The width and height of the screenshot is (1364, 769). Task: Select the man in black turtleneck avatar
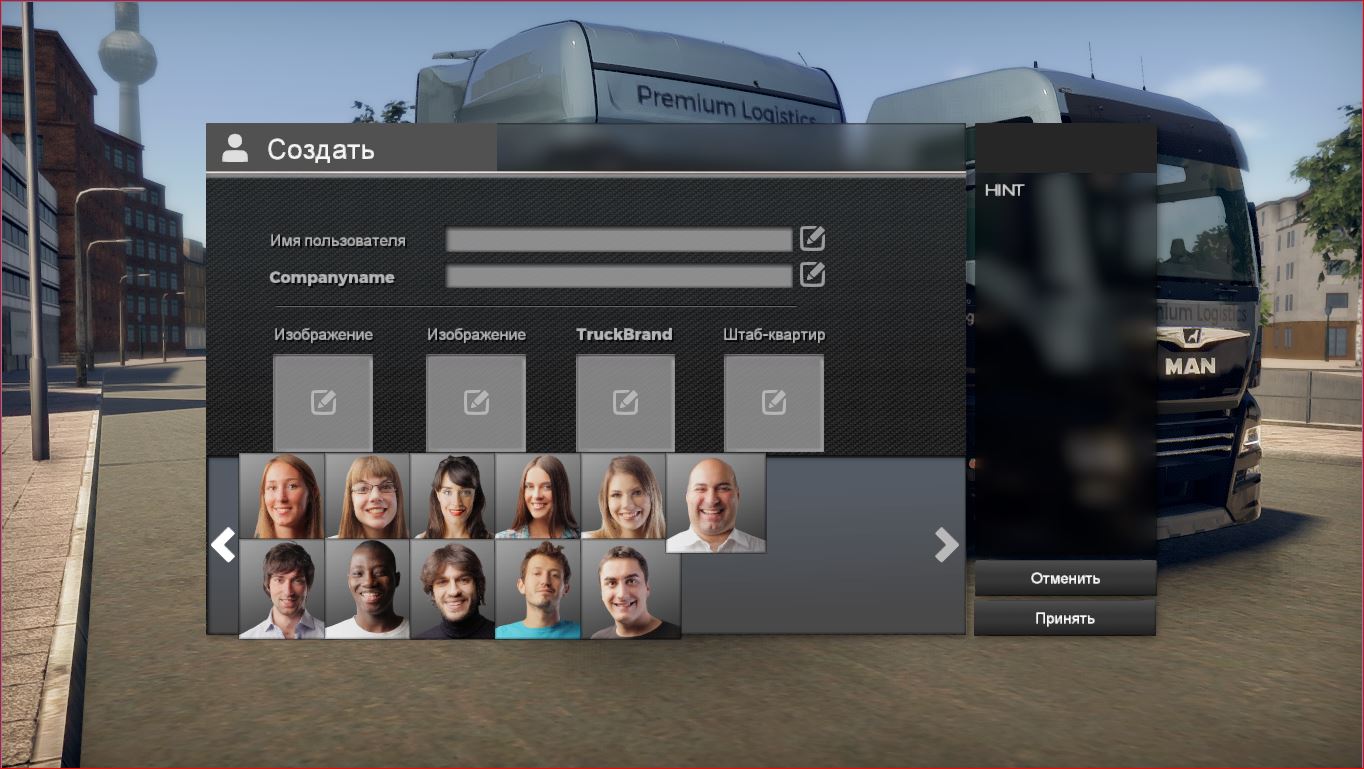pos(452,589)
